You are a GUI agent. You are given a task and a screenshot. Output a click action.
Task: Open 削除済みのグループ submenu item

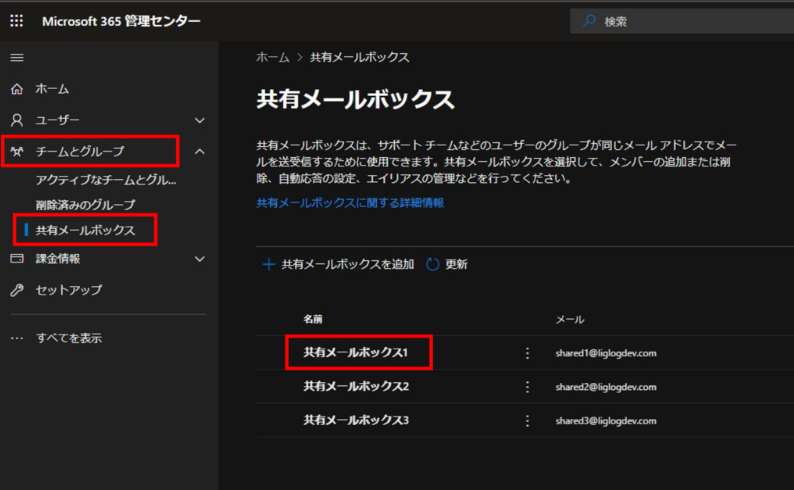[85, 205]
